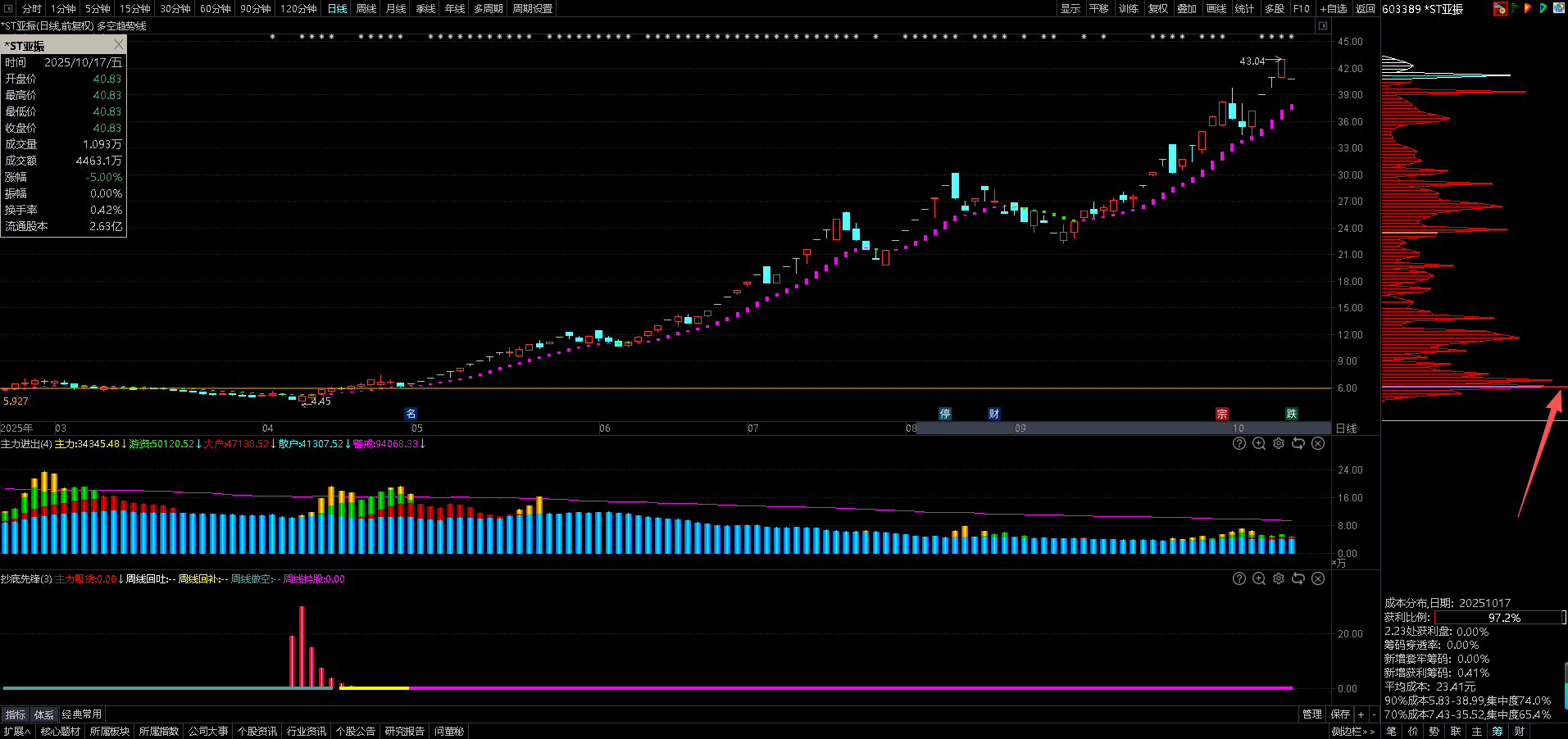Click the globe picture icon at top right
The width and height of the screenshot is (1568, 739).
[1558, 8]
